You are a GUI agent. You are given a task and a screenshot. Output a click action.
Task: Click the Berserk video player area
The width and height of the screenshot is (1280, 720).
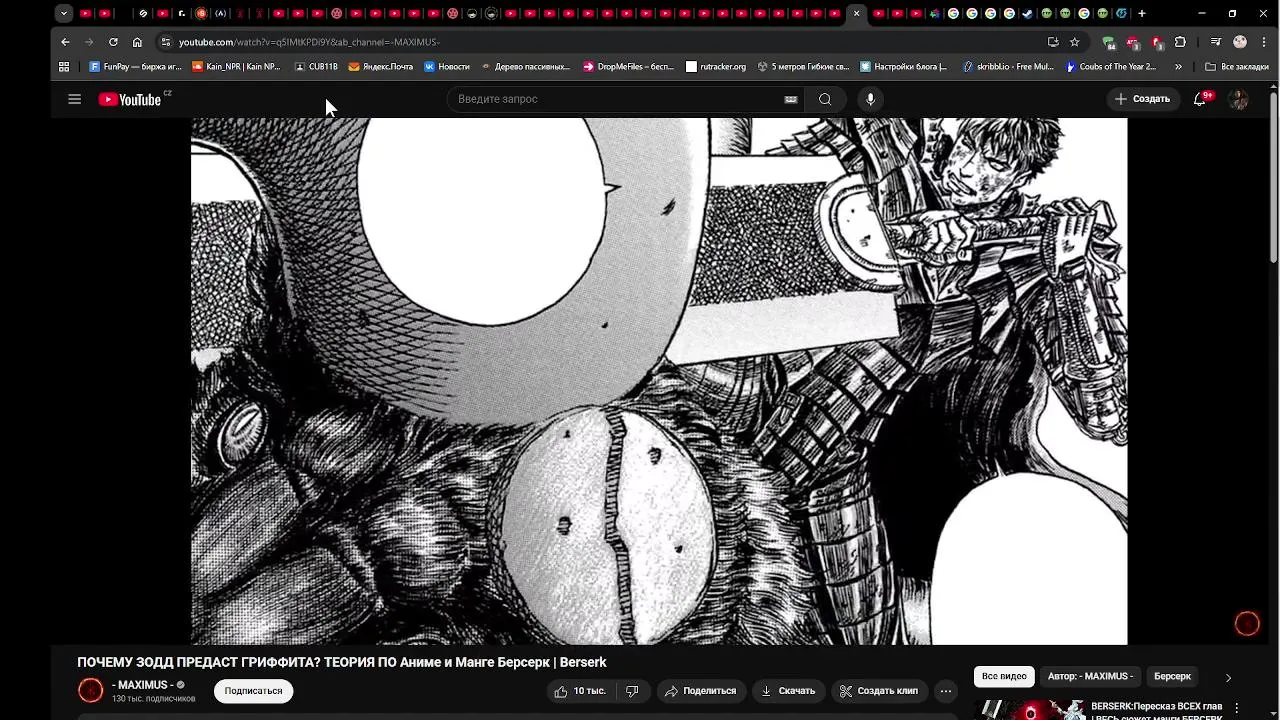tap(659, 381)
